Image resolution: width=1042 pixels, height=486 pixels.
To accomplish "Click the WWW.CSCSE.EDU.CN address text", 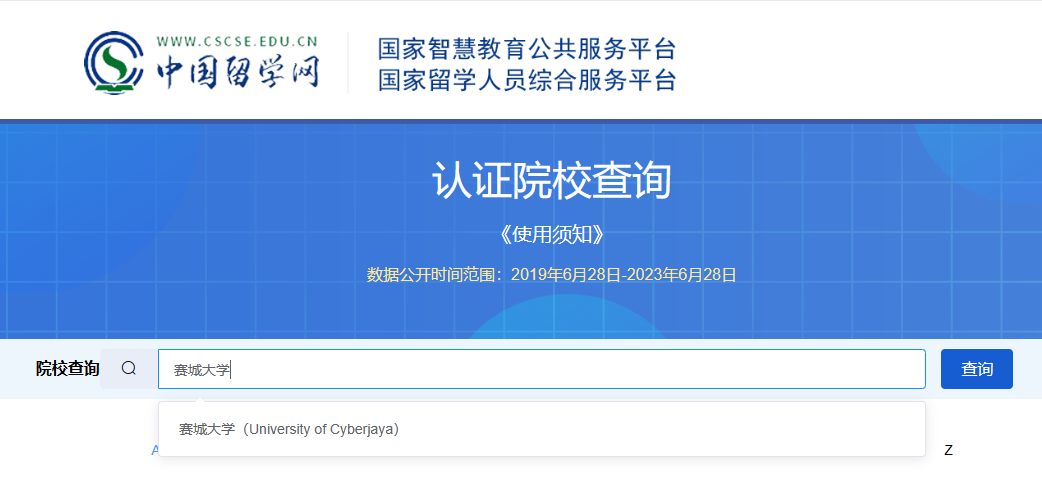I will [237, 42].
